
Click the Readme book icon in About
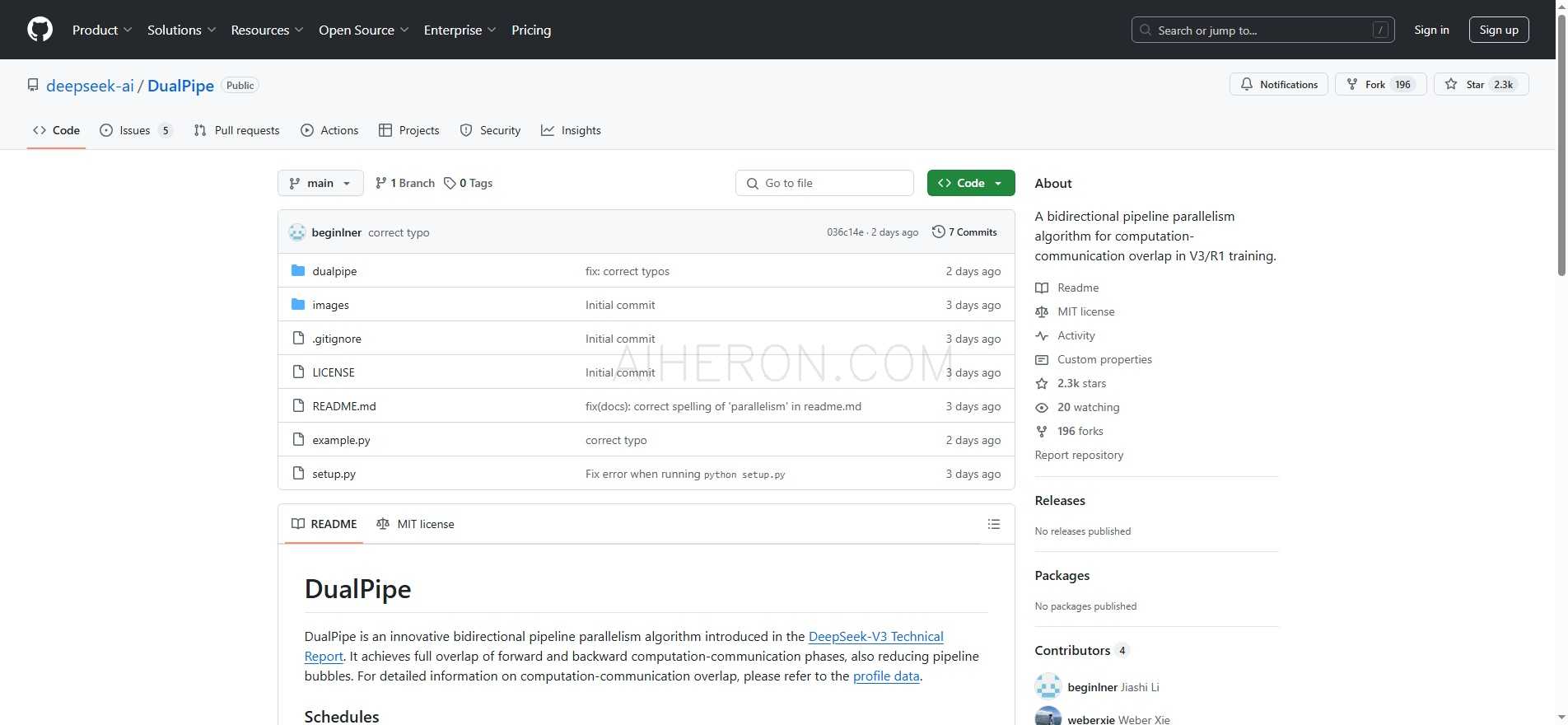(x=1042, y=288)
